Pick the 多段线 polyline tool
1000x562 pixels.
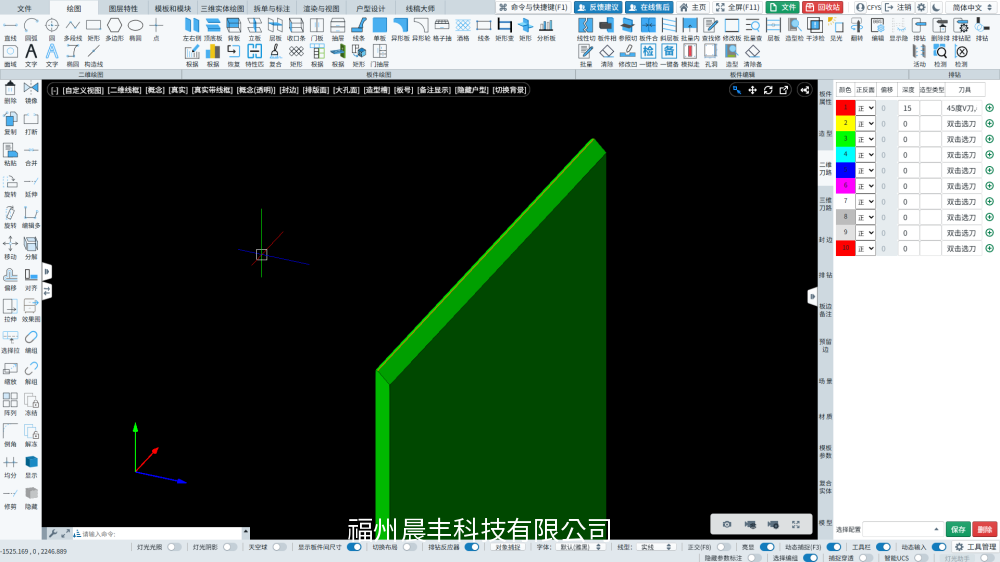click(73, 29)
